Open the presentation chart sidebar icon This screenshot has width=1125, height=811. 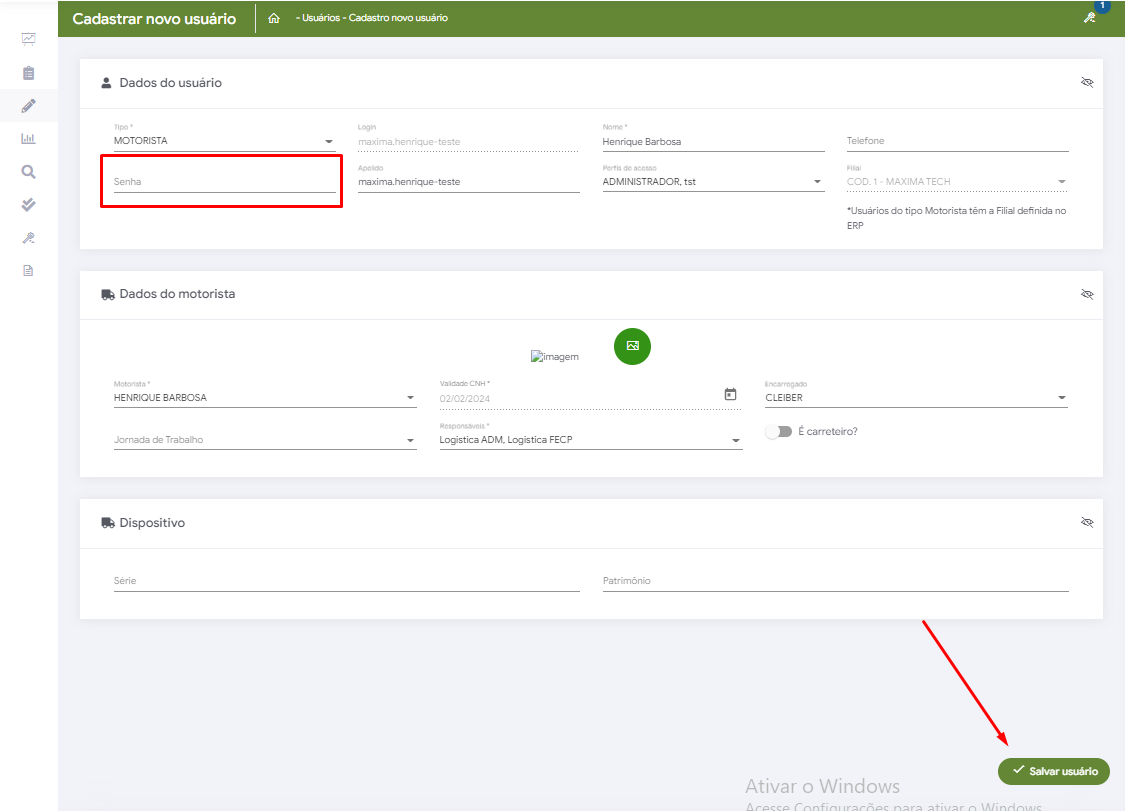tap(28, 39)
